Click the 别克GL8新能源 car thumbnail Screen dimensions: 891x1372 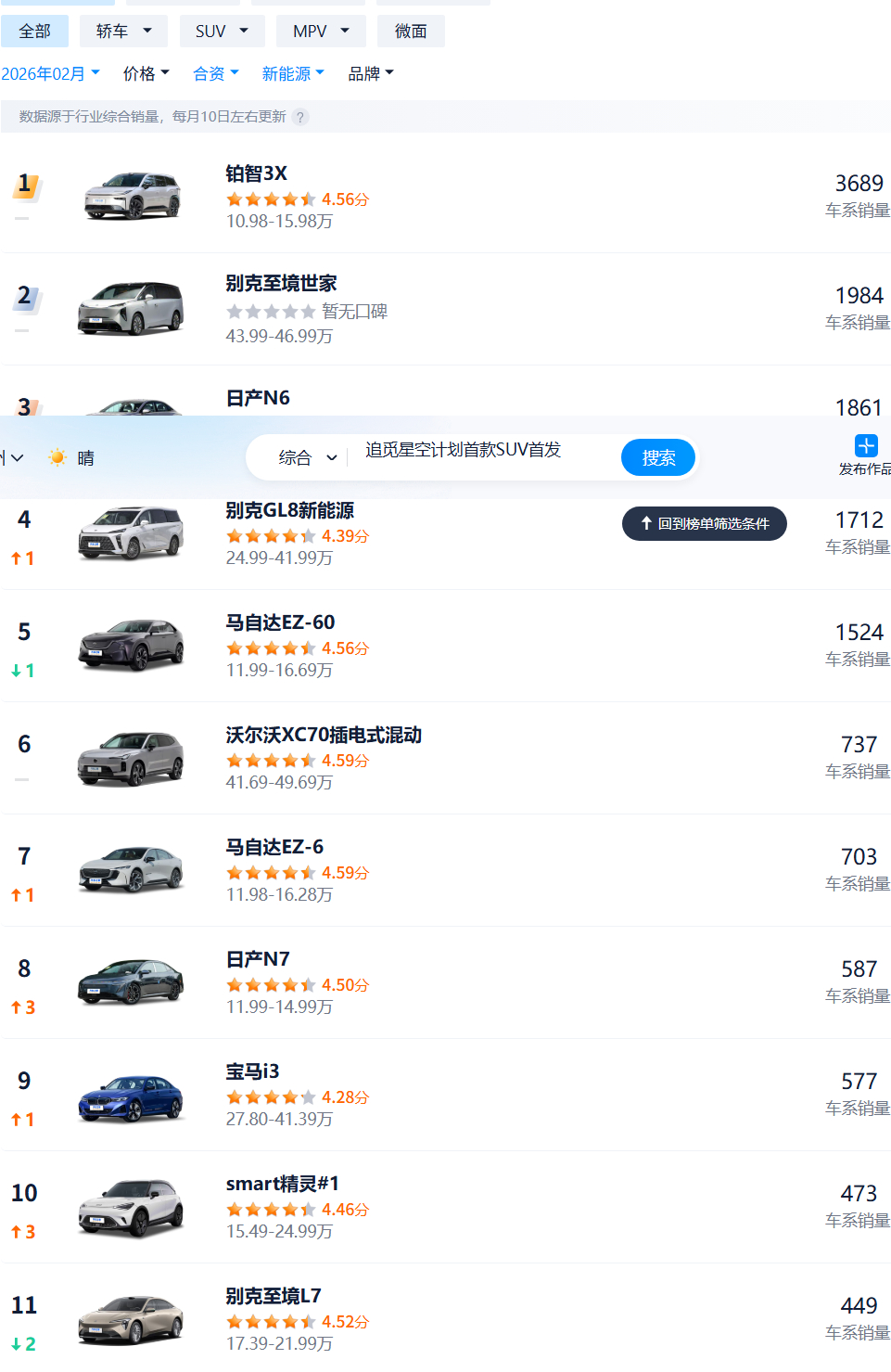(131, 532)
